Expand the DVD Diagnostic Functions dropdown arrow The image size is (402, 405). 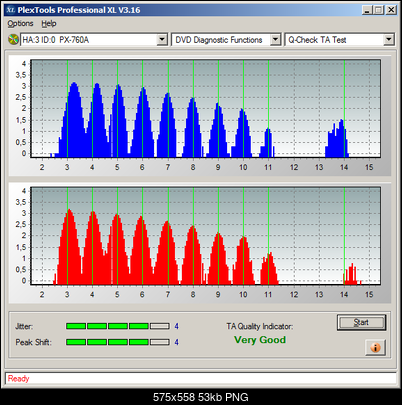point(275,40)
